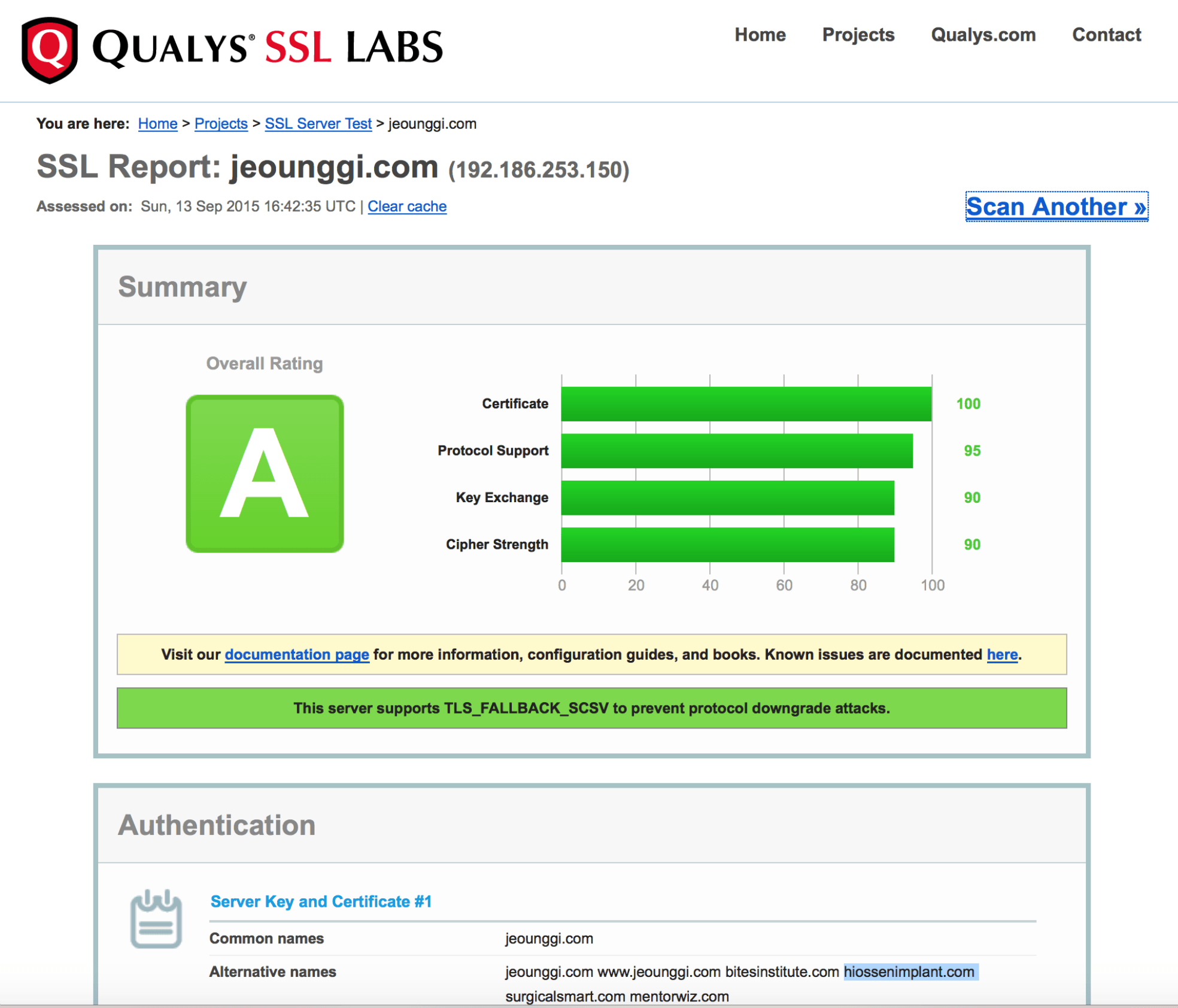This screenshot has width=1178, height=1008.
Task: Click the green A overall rating badge
Action: click(x=265, y=473)
